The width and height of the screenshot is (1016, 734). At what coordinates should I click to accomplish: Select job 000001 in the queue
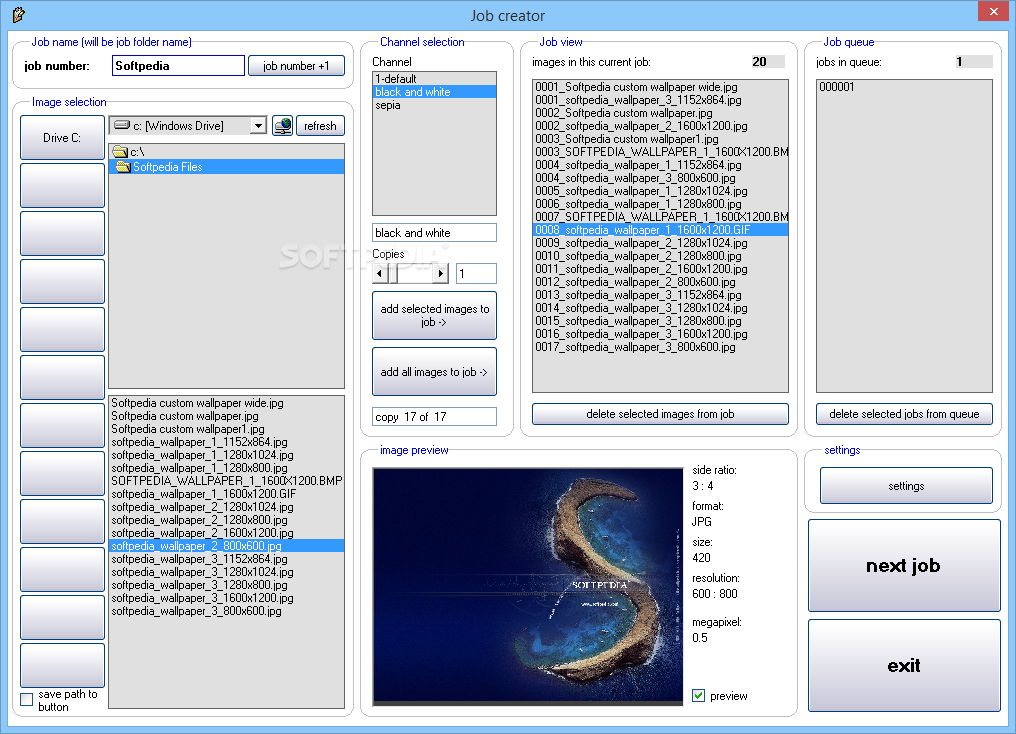click(x=904, y=87)
